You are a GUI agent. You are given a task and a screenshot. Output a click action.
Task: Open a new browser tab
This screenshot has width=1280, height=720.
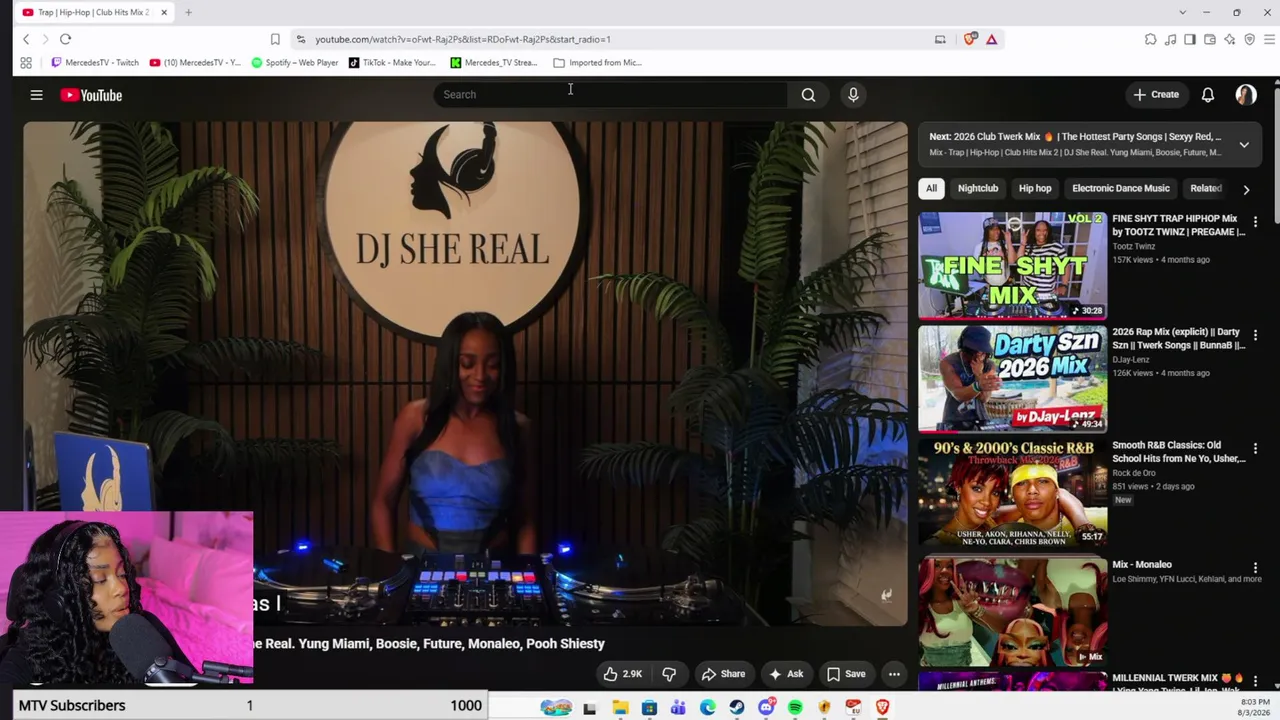coord(188,12)
